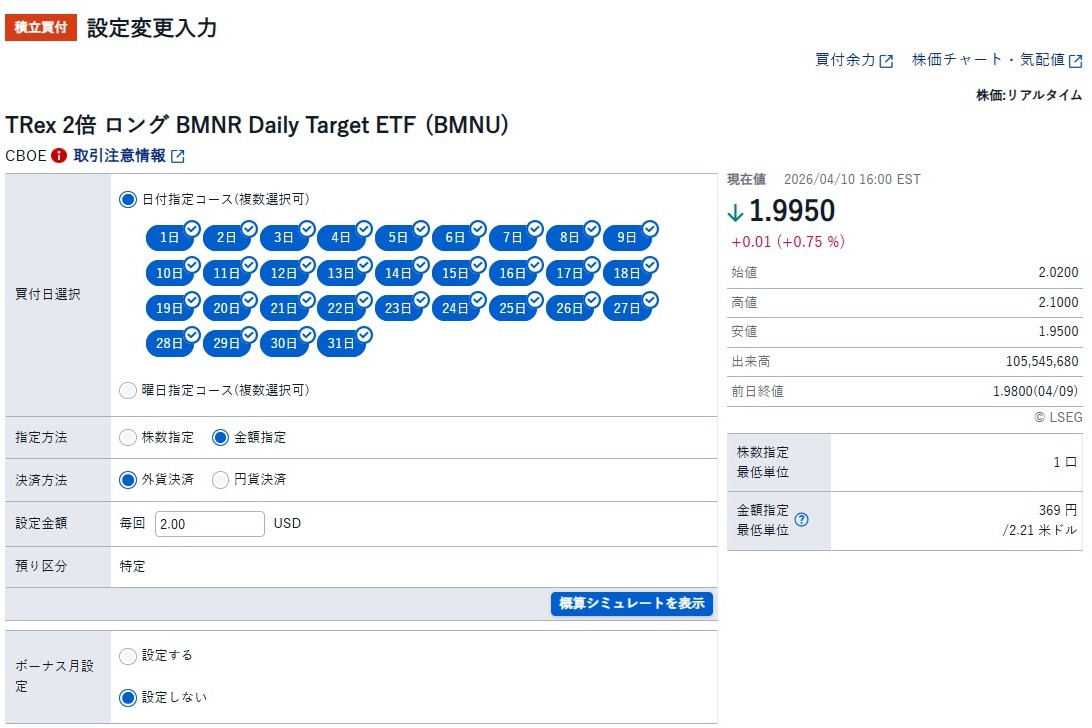The width and height of the screenshot is (1092, 728).
Task: Toggle the 1日 purchase date chip
Action: point(170,238)
